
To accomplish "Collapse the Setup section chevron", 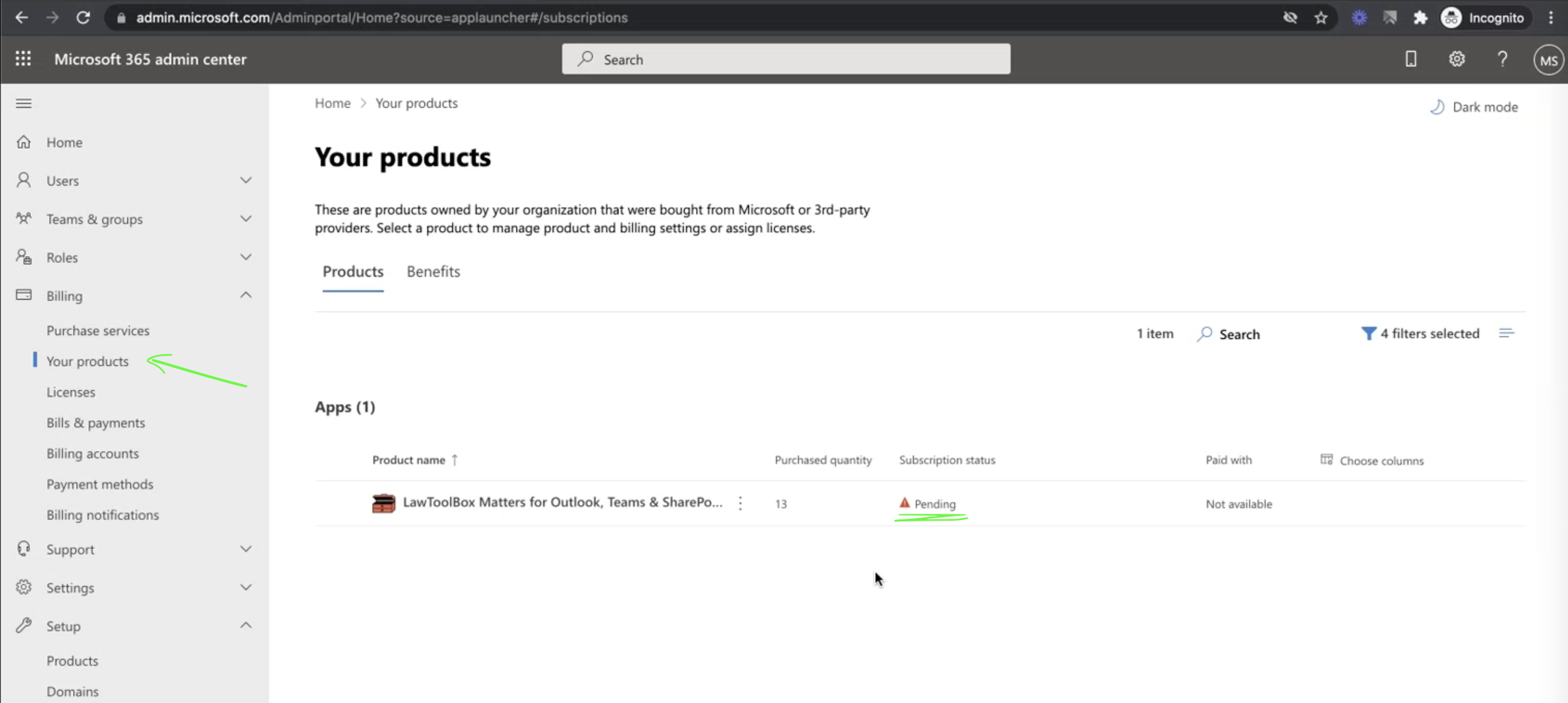I will pos(246,625).
